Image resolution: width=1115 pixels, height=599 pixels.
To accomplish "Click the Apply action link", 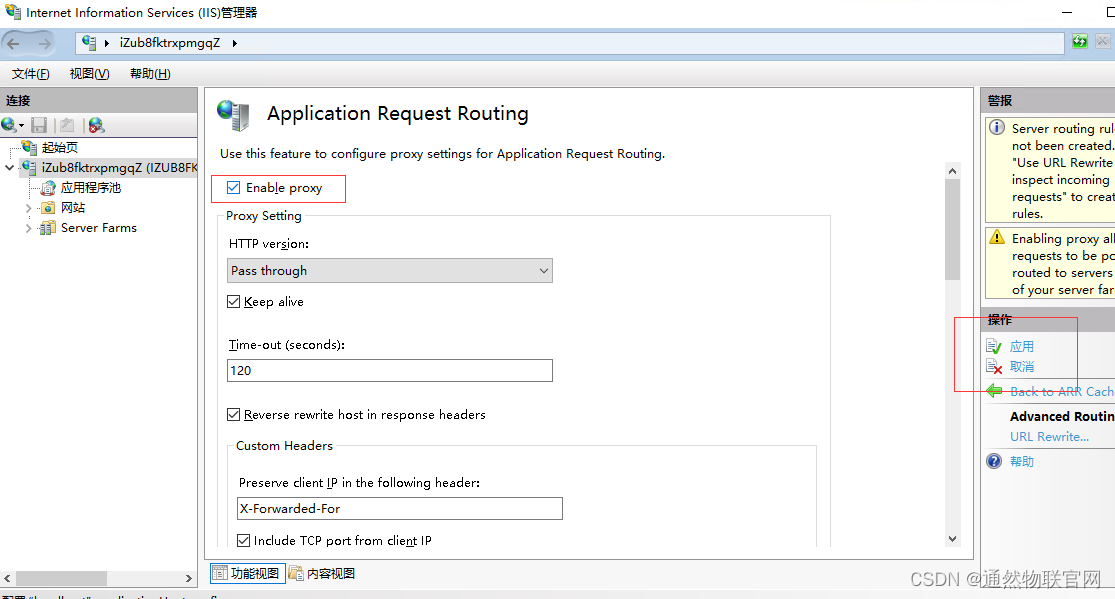I will 1022,346.
